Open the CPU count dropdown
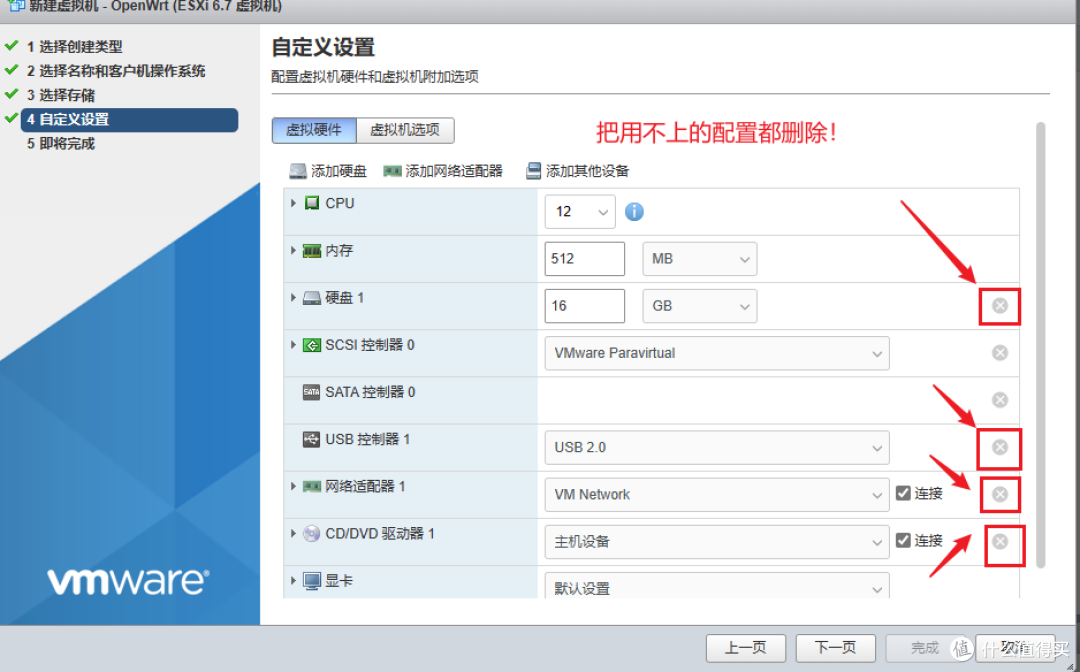This screenshot has height=672, width=1080. [580, 212]
